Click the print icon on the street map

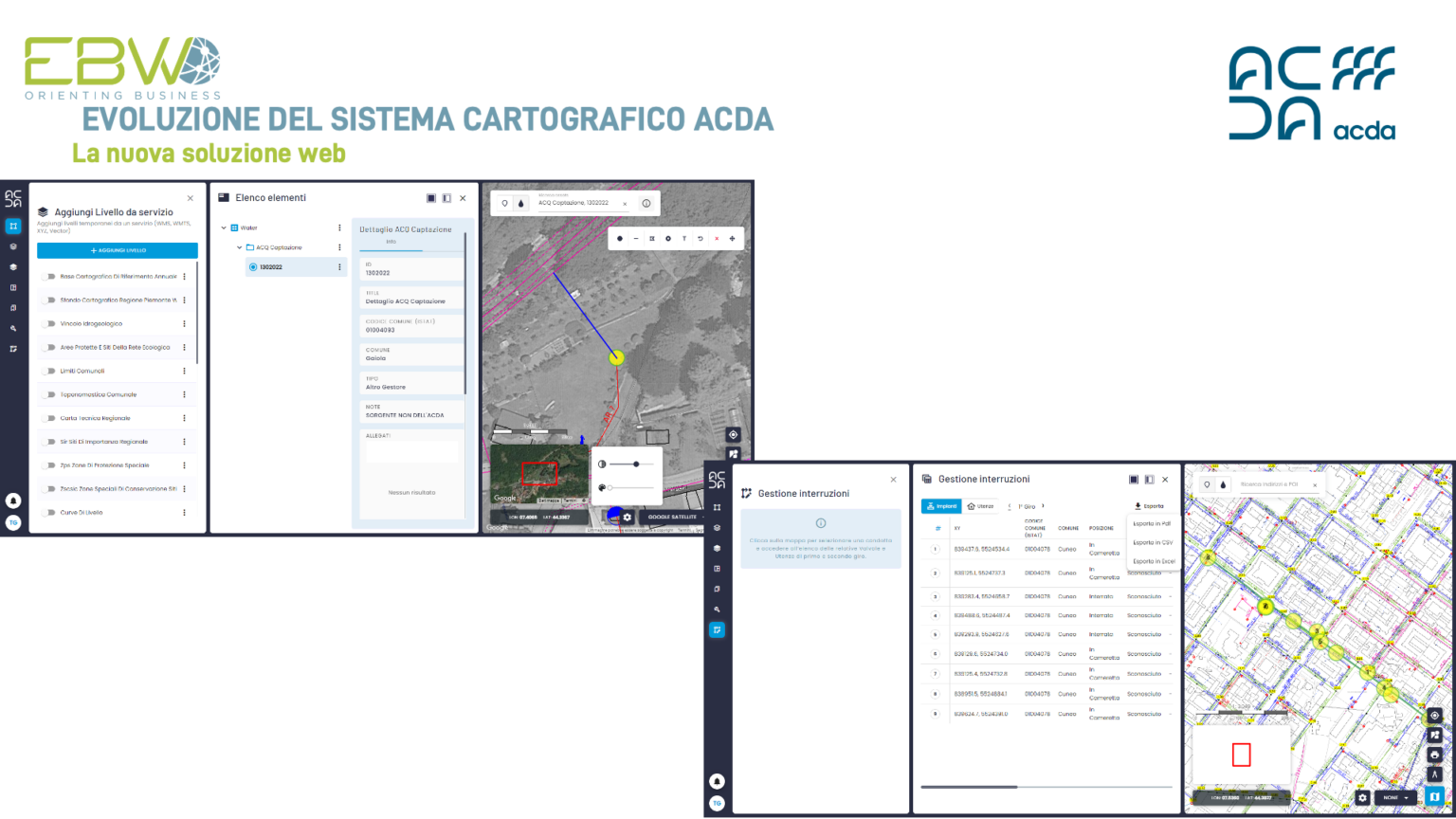(x=1434, y=755)
